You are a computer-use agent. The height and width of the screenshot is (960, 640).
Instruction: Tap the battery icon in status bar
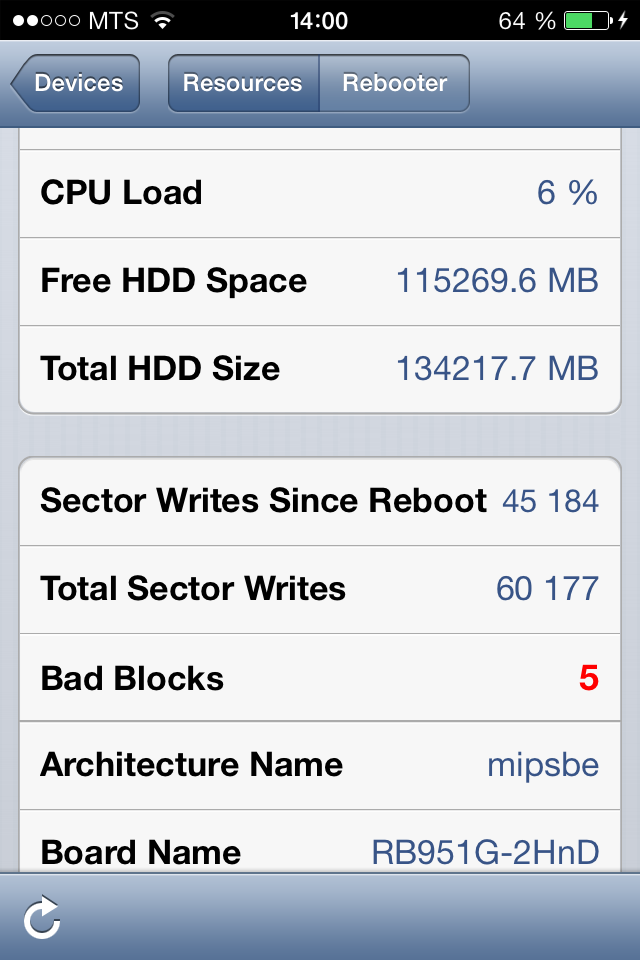point(588,21)
